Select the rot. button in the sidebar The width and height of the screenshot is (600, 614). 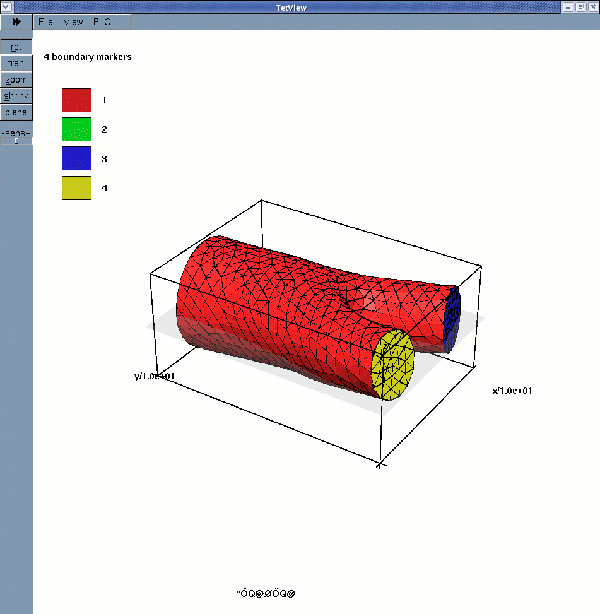pos(16,47)
